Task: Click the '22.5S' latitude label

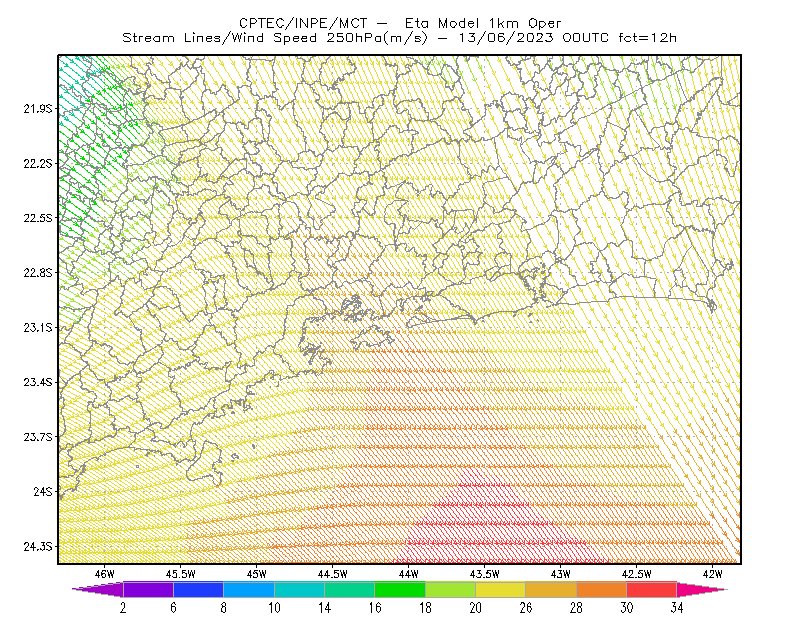Action: pos(38,218)
